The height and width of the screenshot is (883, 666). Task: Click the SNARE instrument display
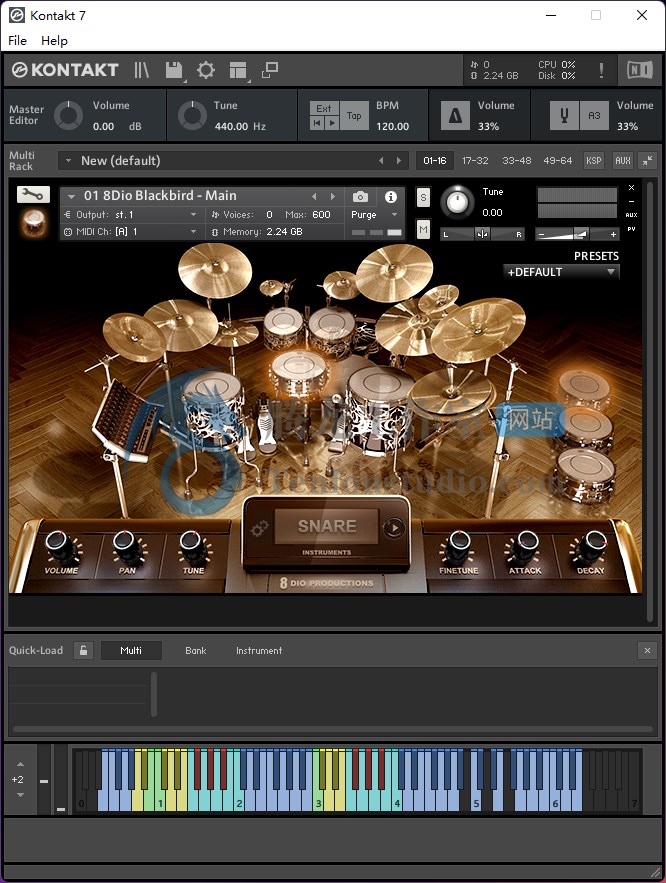327,526
